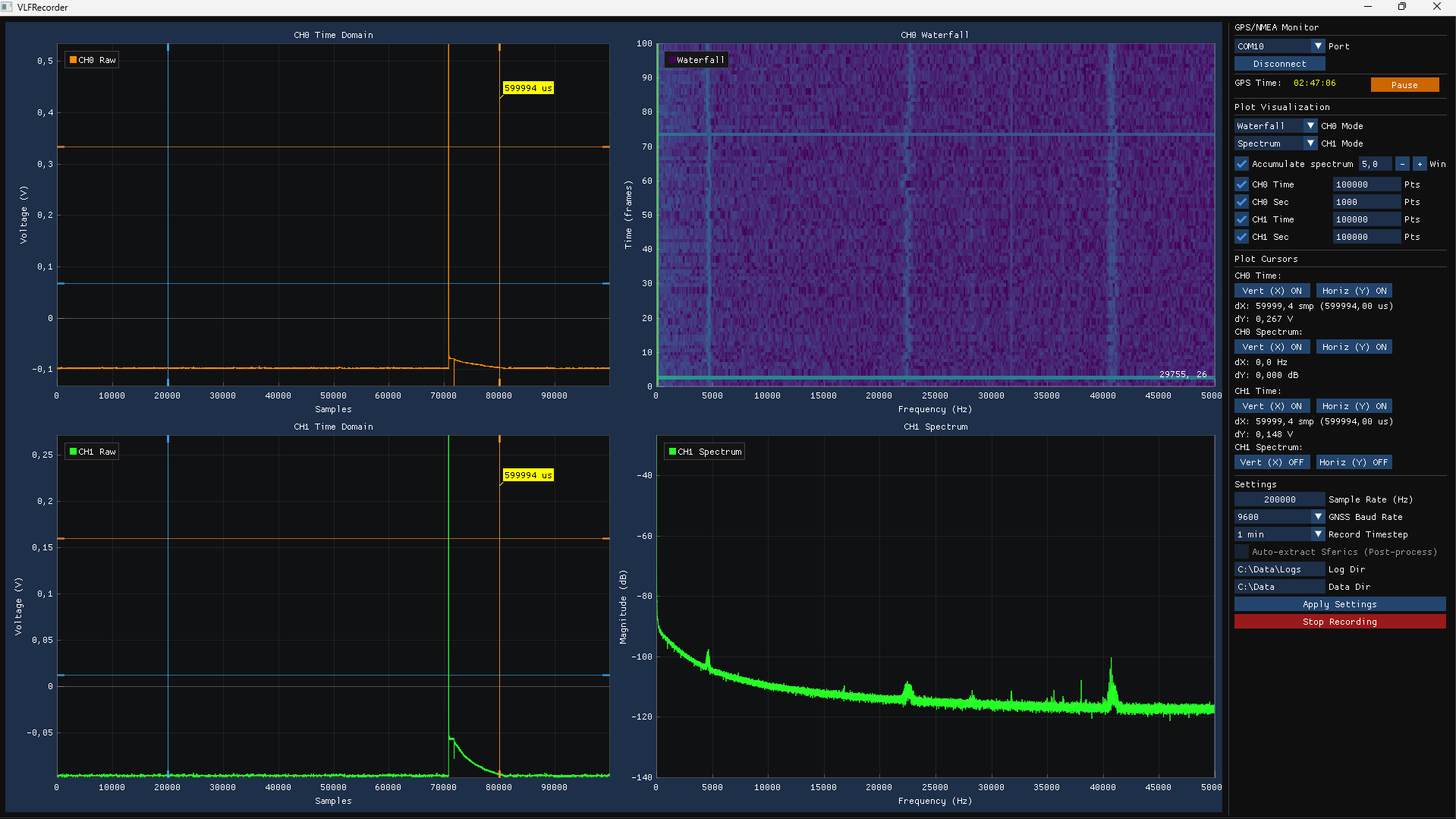Click Apply Settings button

click(1340, 604)
